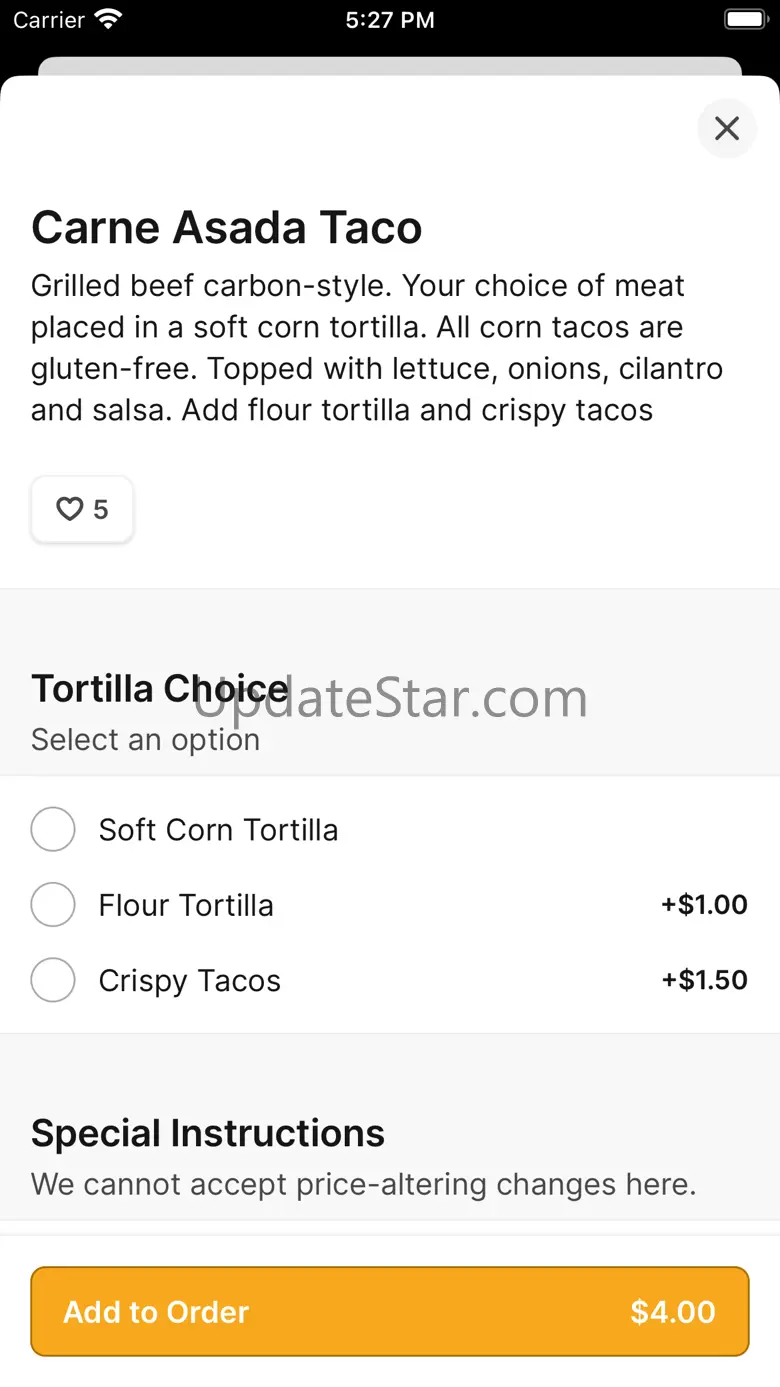The width and height of the screenshot is (780, 1387).
Task: Click the +$1.50 Crispy Tacos upcharge
Action: 704,980
